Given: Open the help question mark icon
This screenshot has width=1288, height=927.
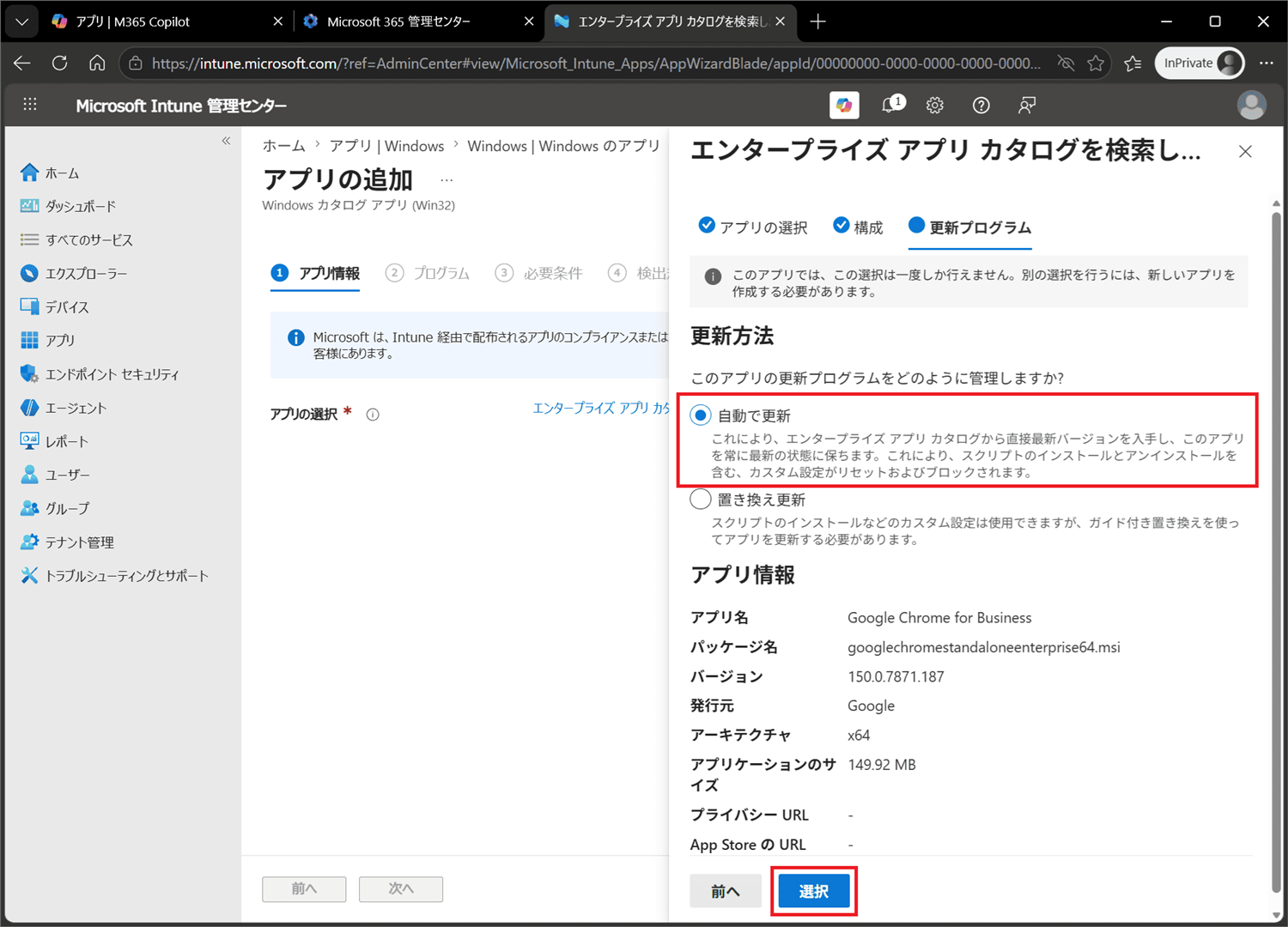Looking at the screenshot, I should tap(981, 105).
